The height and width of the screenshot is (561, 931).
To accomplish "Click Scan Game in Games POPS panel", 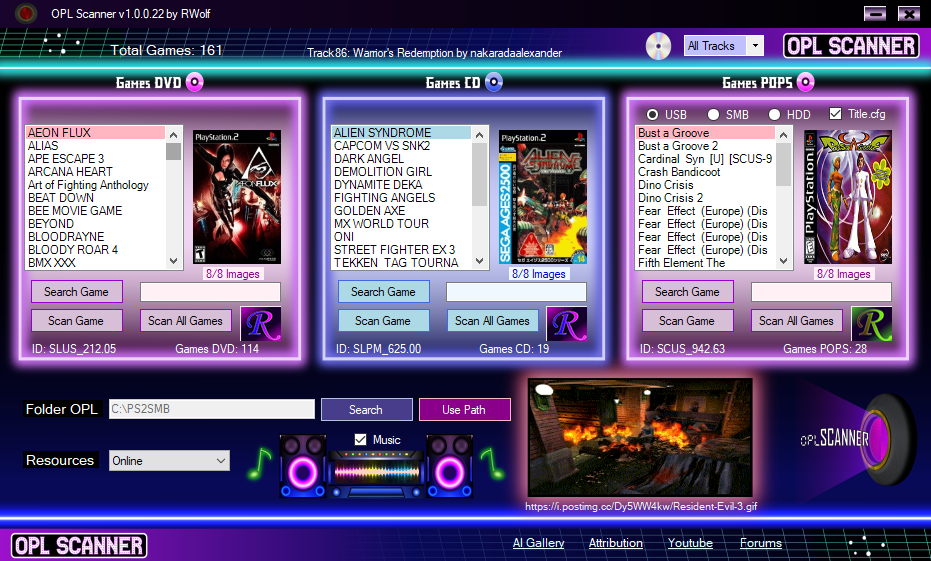I will [688, 321].
